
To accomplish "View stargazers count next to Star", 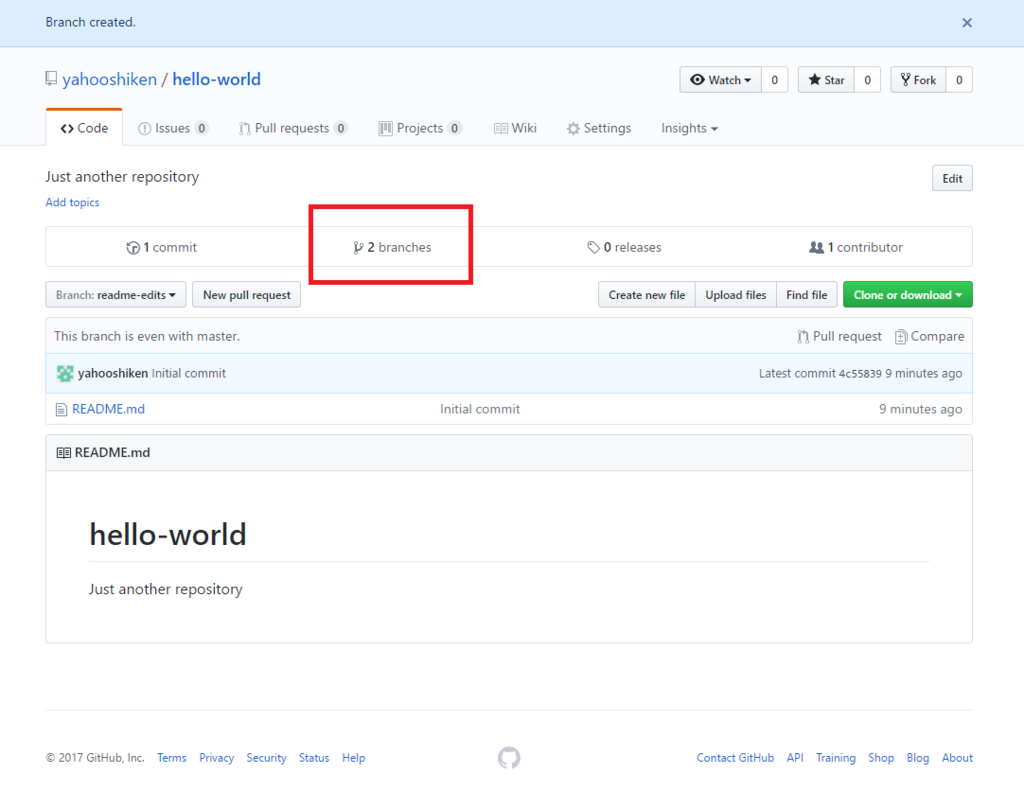I will [867, 80].
